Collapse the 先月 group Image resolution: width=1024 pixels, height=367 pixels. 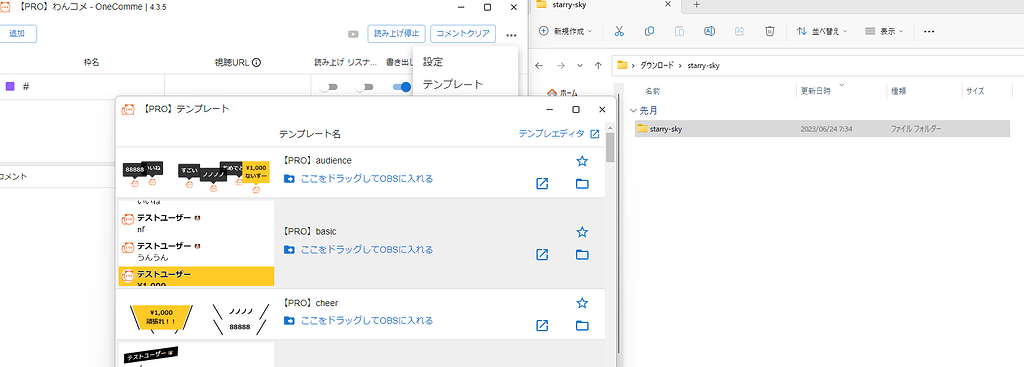coord(633,110)
